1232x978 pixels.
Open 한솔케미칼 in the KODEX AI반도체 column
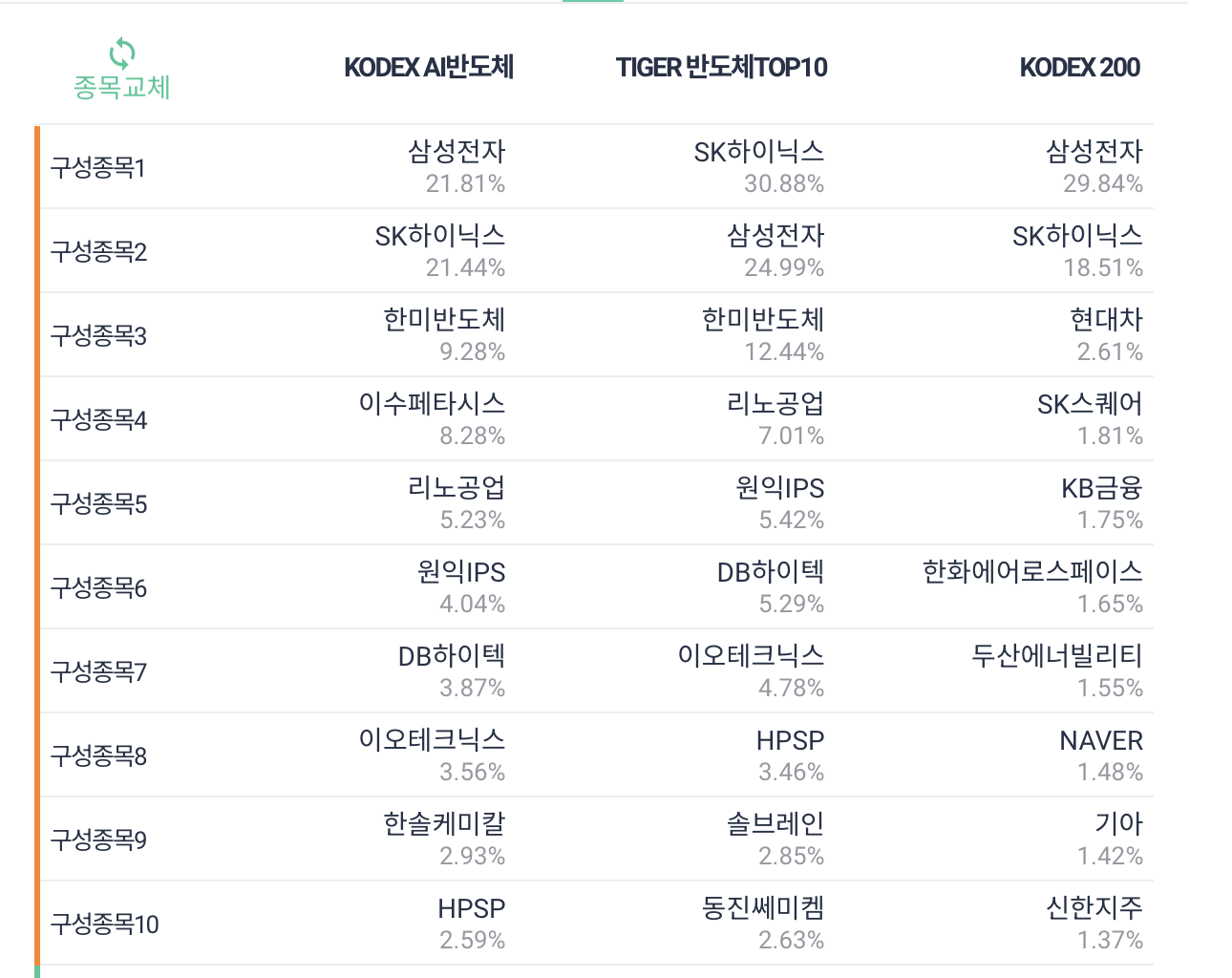pos(444,824)
